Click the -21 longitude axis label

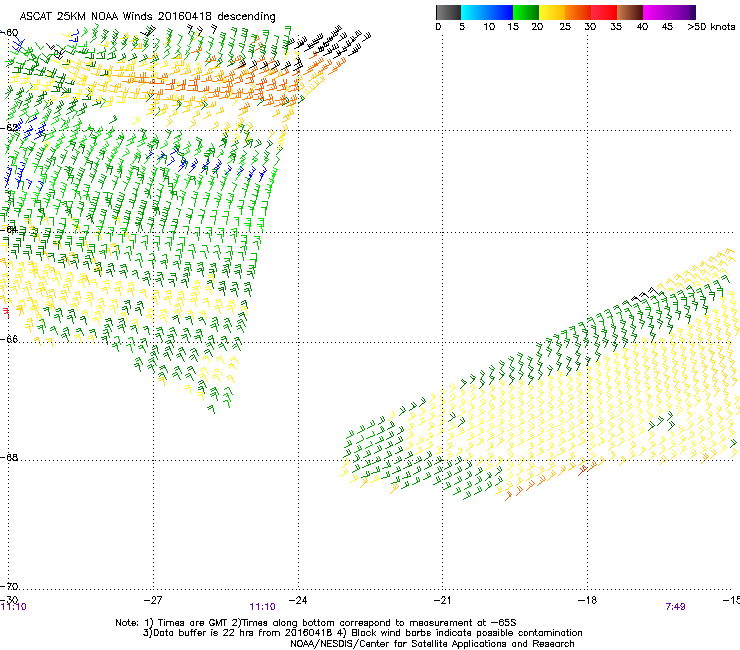442,600
